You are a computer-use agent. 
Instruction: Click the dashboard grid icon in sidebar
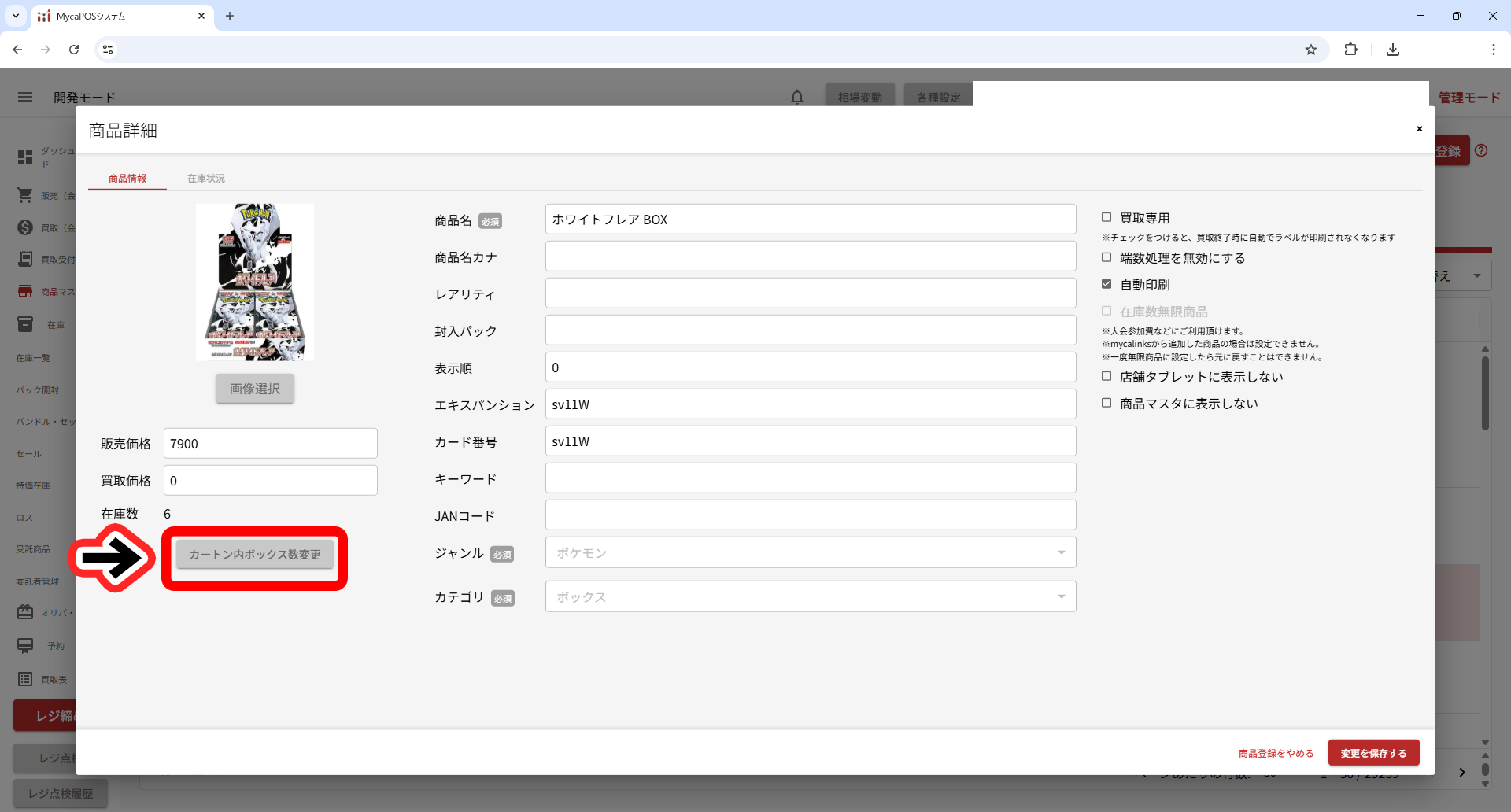(25, 157)
